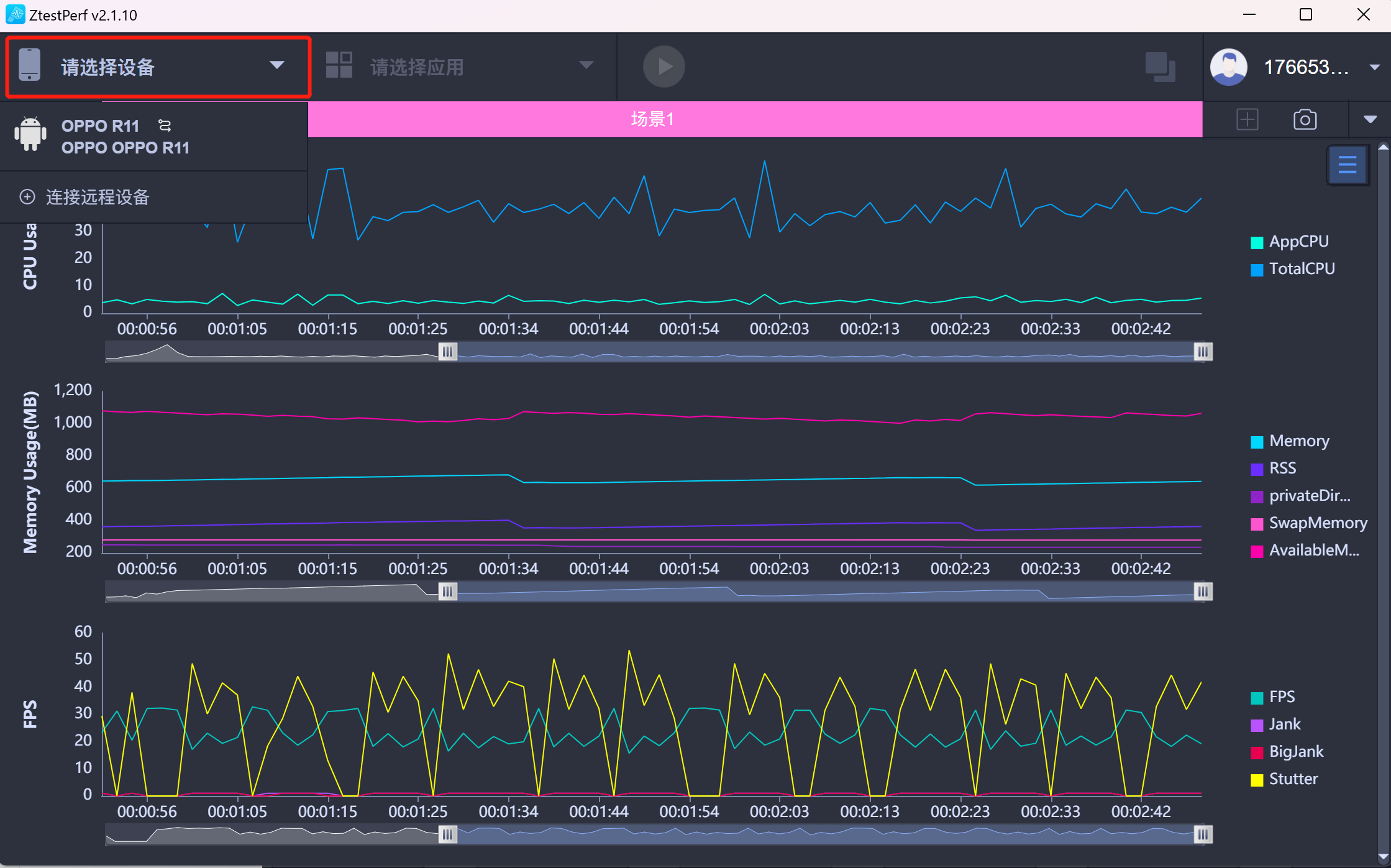Click the vertical scrollbar down arrow
The width and height of the screenshot is (1391, 868).
tap(1384, 857)
